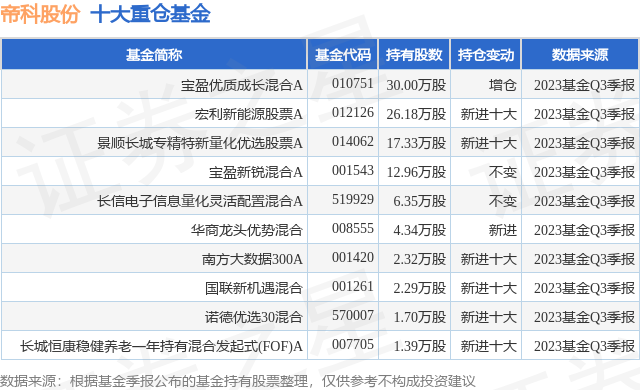
Task: Click the 基金简称 column header
Action: point(154,55)
